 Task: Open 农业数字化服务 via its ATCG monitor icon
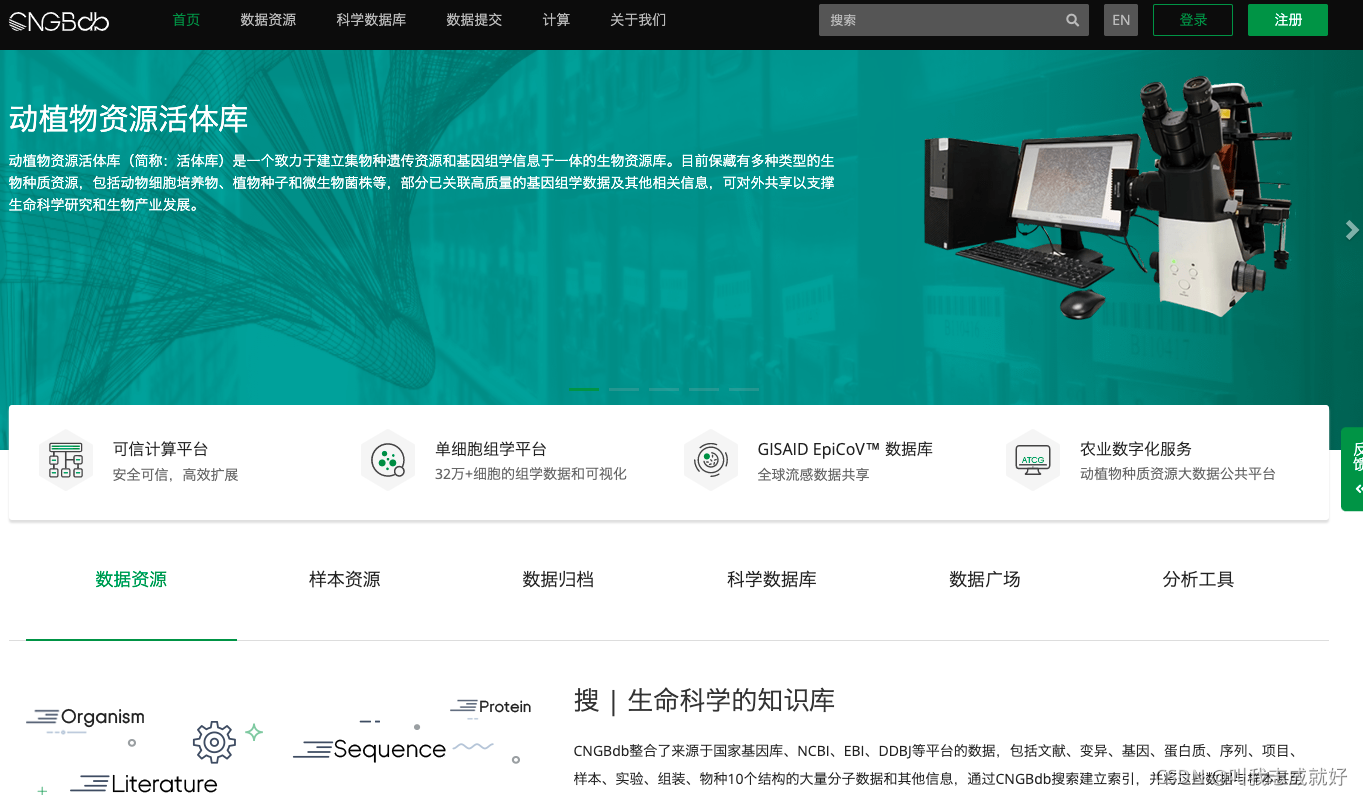1032,459
